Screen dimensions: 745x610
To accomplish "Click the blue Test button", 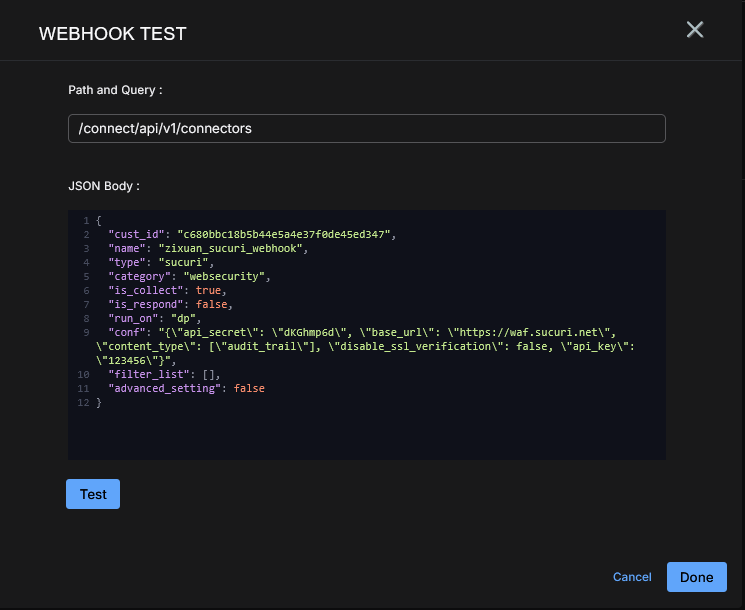I will (x=93, y=494).
